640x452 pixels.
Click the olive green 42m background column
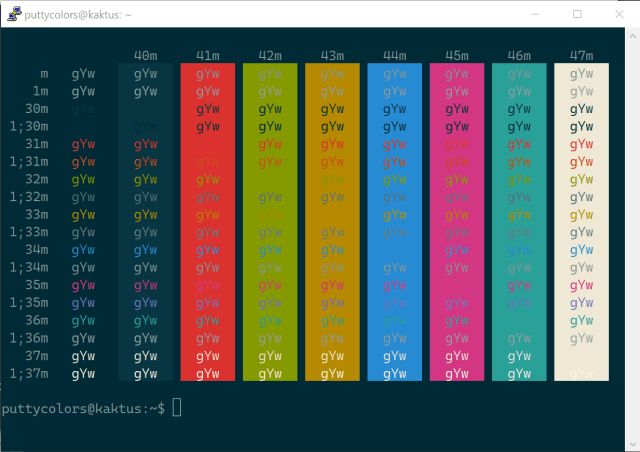tap(270, 222)
